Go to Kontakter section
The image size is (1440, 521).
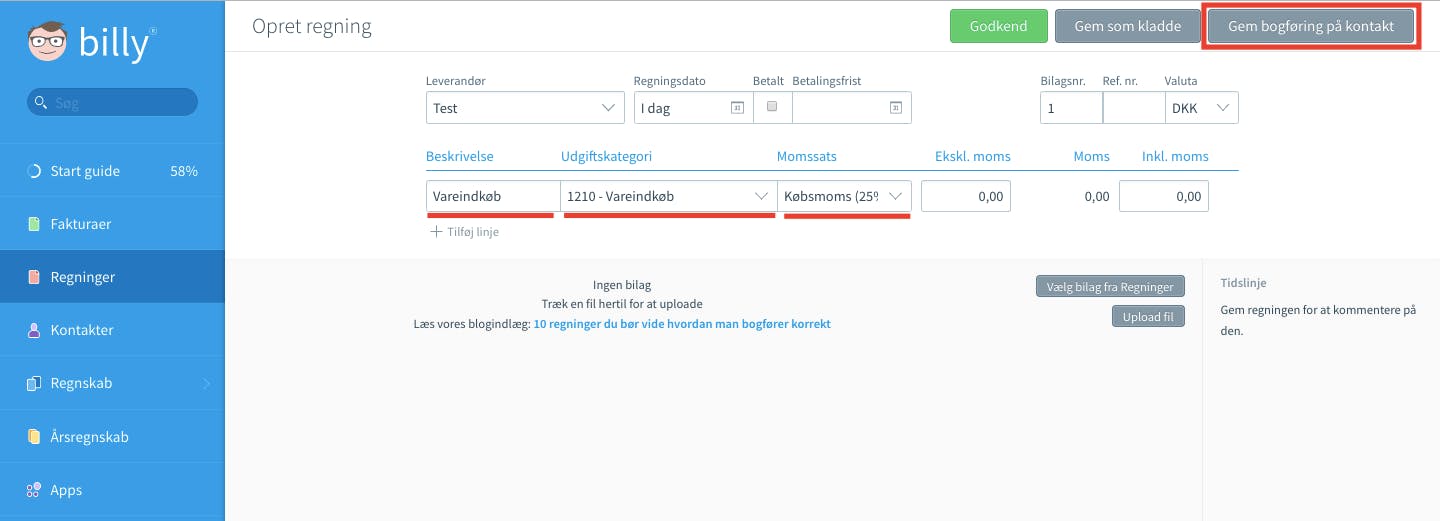112,330
